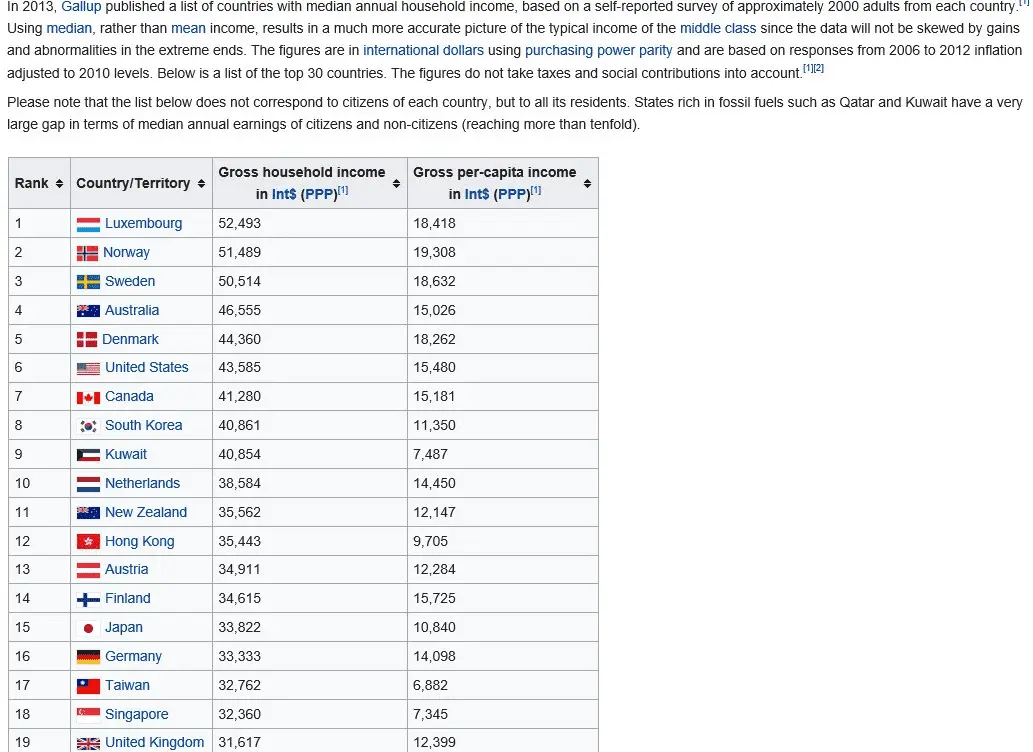
Task: Click the Luxembourg flag icon
Action: [88, 224]
